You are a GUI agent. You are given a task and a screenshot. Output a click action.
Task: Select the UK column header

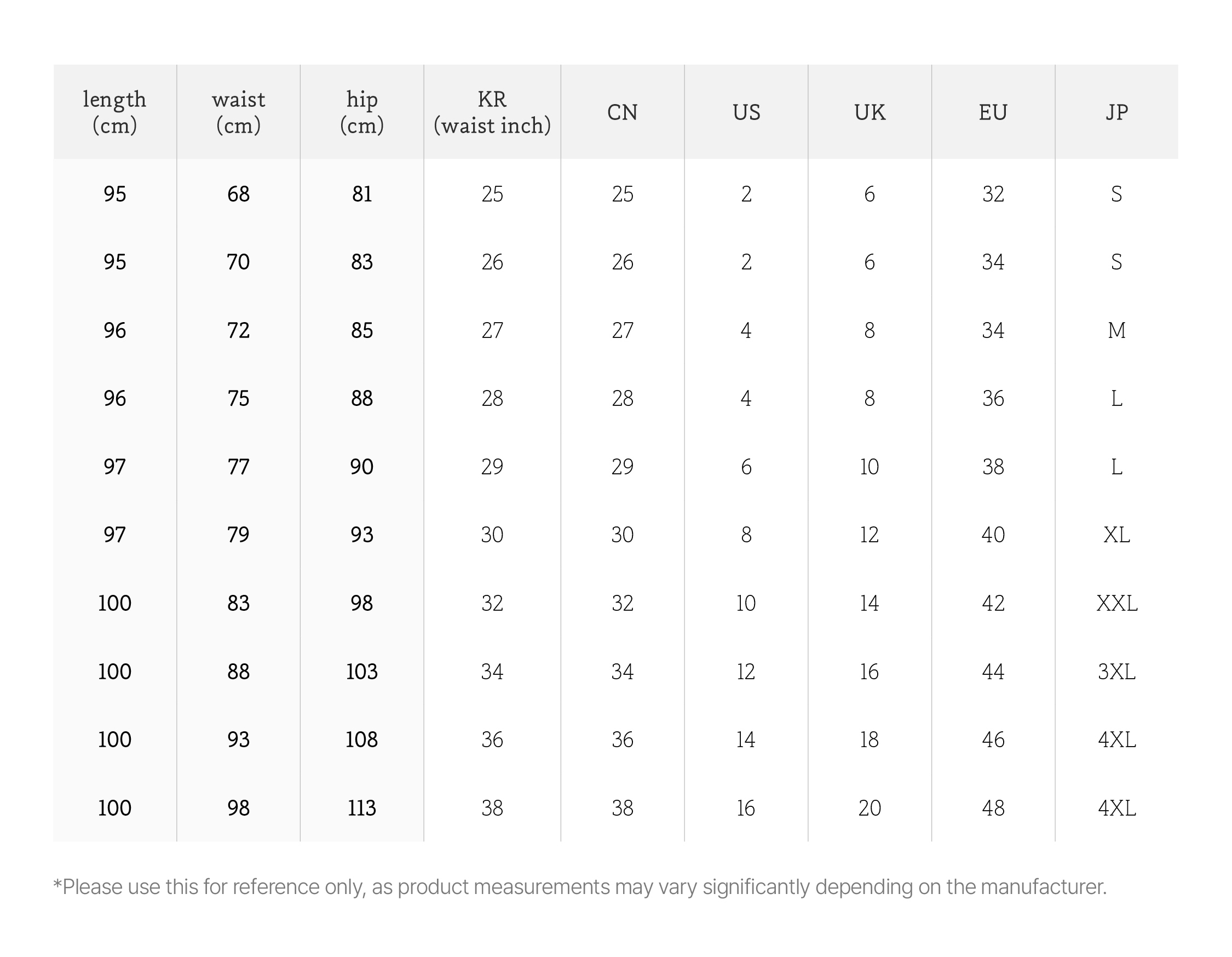(x=870, y=112)
